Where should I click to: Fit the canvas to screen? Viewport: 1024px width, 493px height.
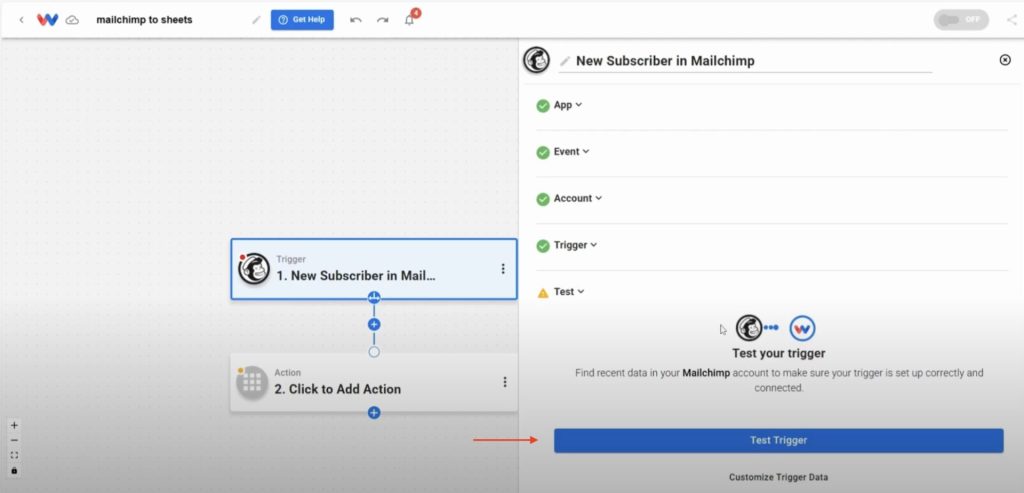(x=14, y=455)
